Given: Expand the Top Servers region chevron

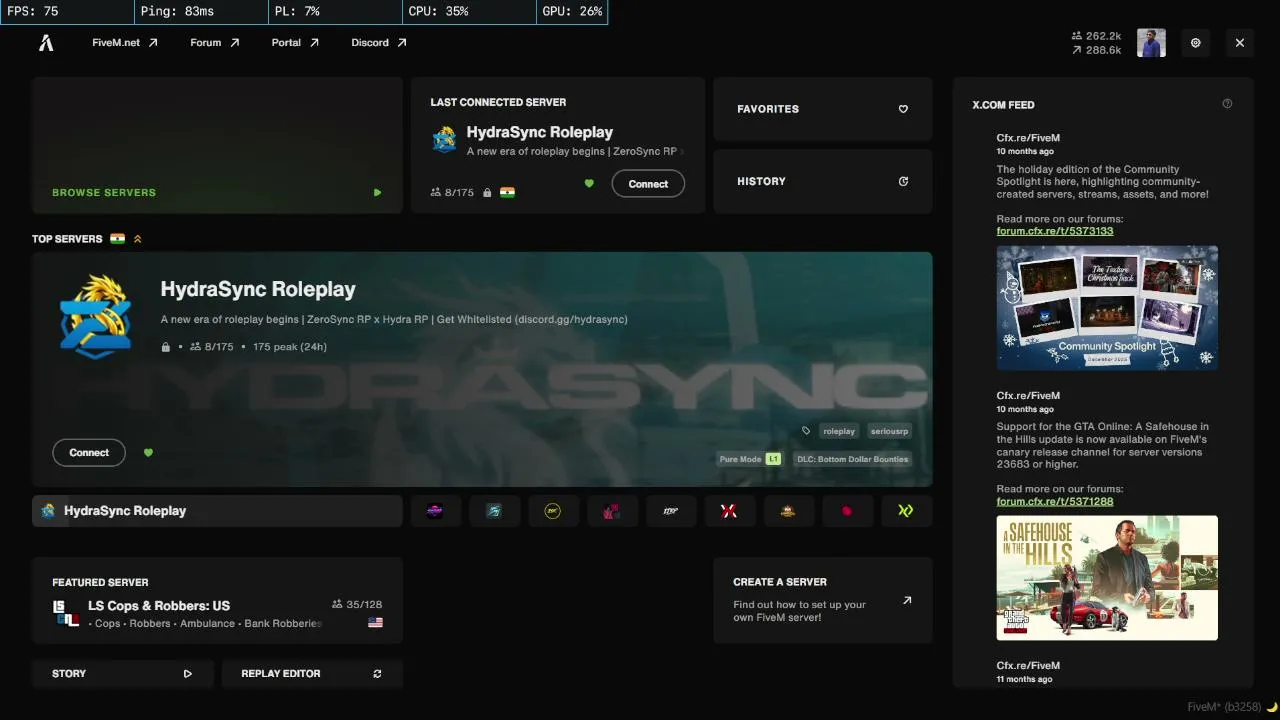Looking at the screenshot, I should click(x=138, y=239).
